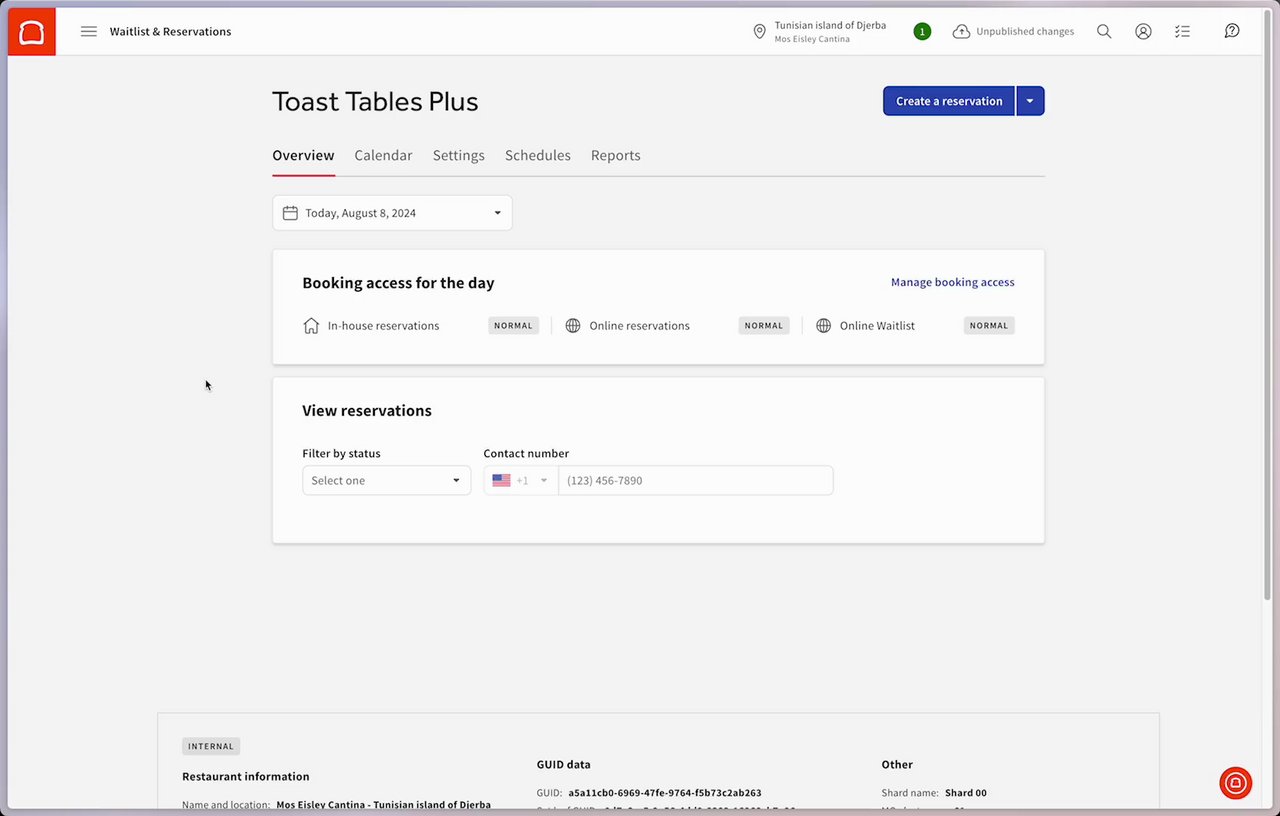Switch to the Calendar tab

click(383, 156)
